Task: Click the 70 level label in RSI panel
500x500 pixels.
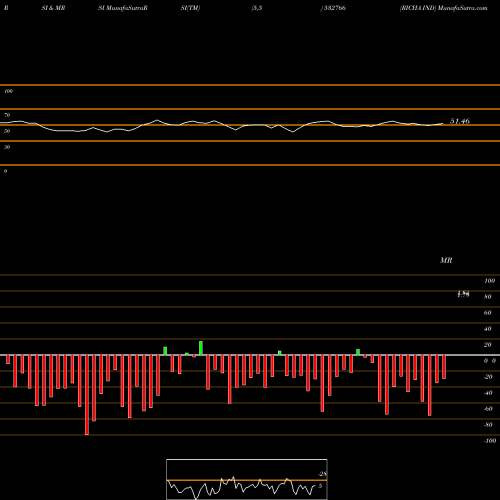Action: (x=7, y=115)
